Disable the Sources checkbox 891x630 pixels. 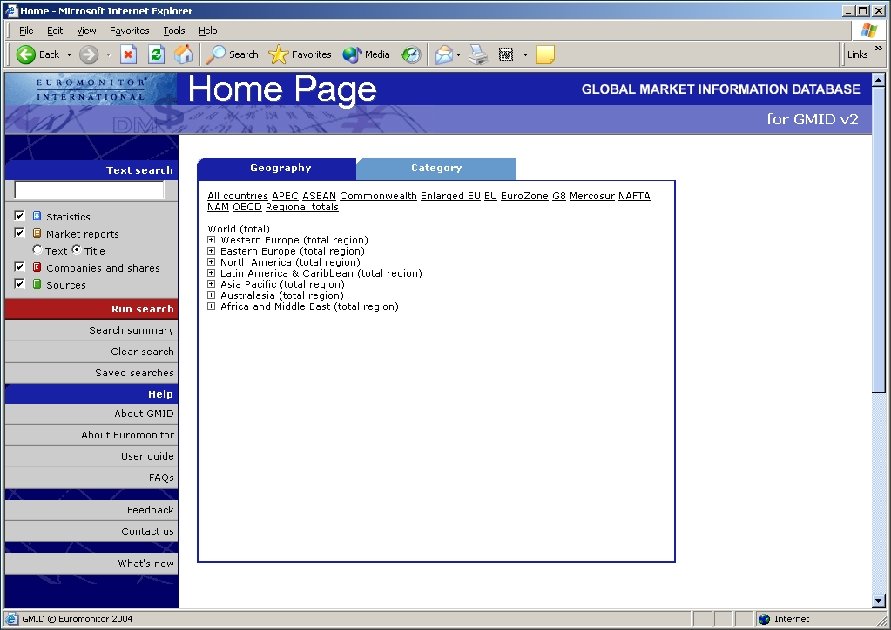click(x=19, y=285)
